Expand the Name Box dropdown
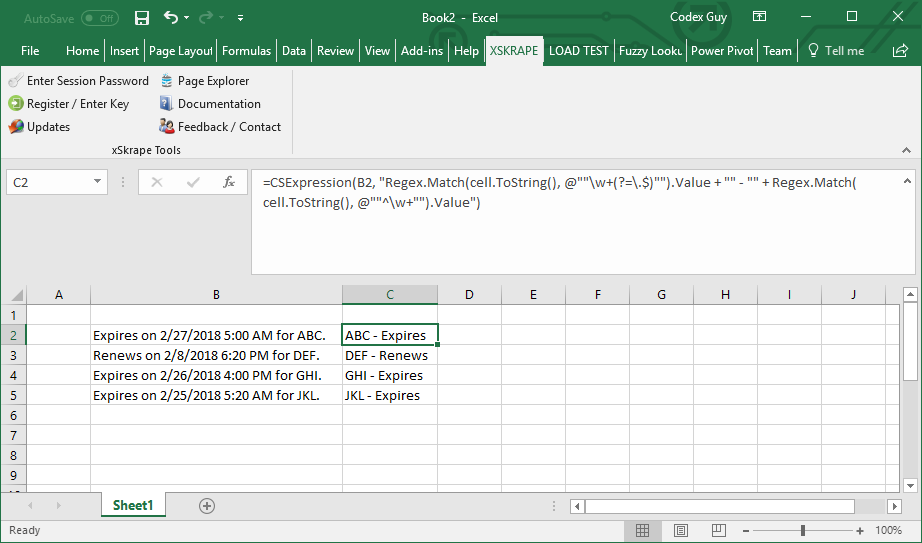The height and width of the screenshot is (543, 922). [x=98, y=182]
